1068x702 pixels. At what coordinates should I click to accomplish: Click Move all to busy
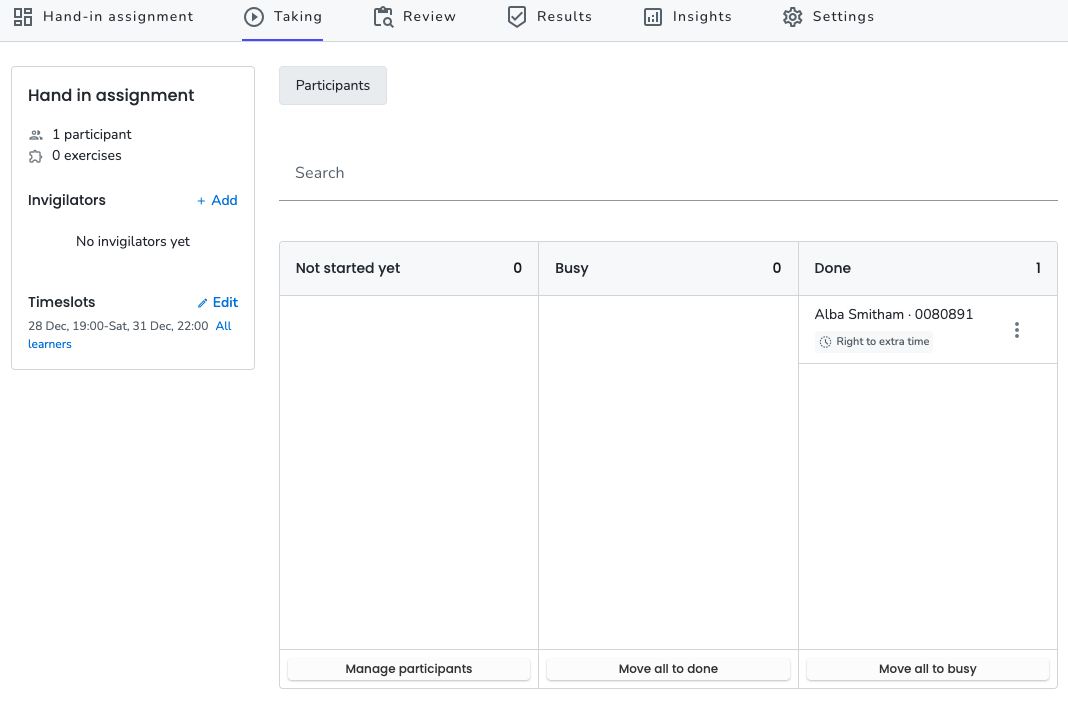coord(928,669)
